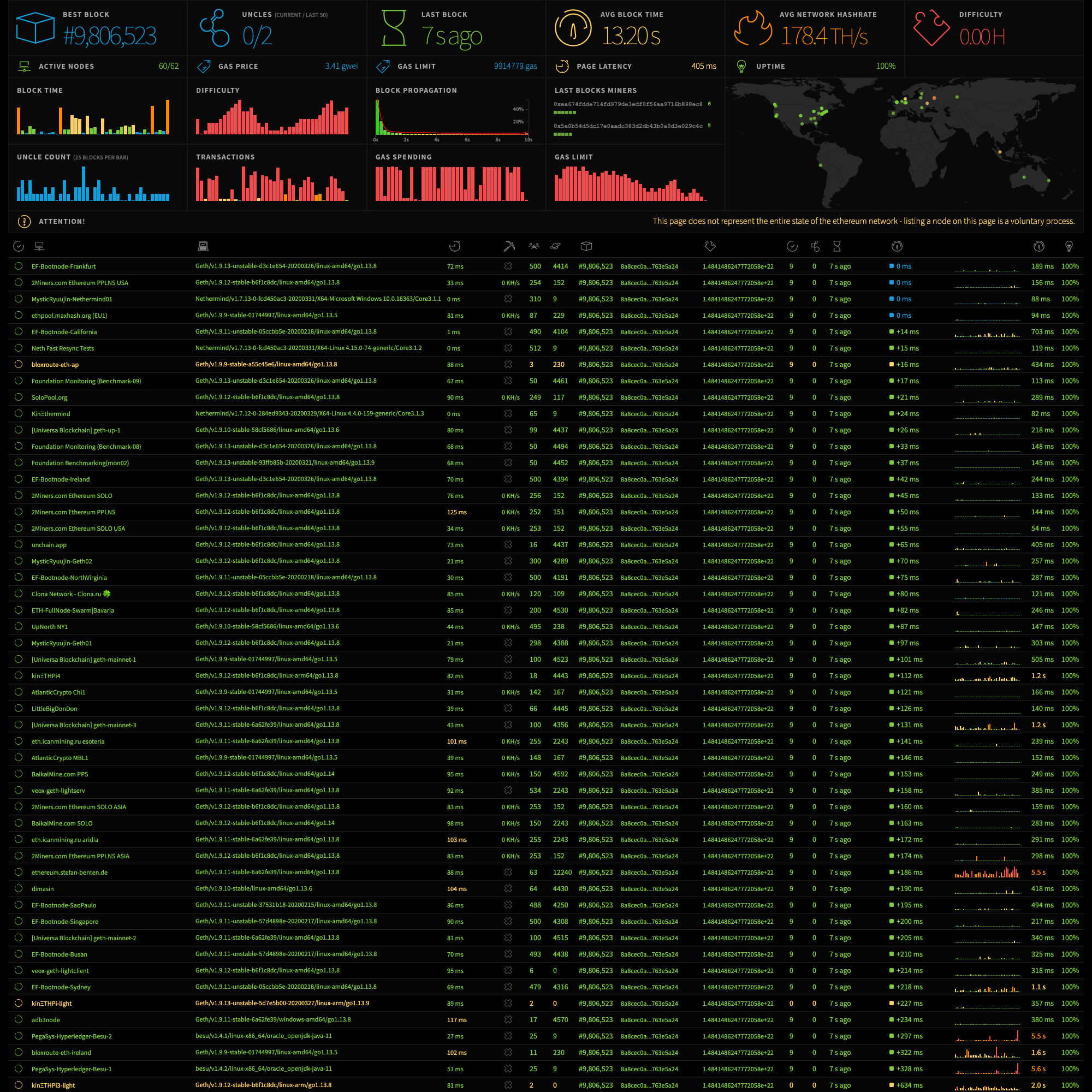Viewport: 1092px width, 1092px height.
Task: Sort by last block cube icon
Action: click(x=586, y=246)
